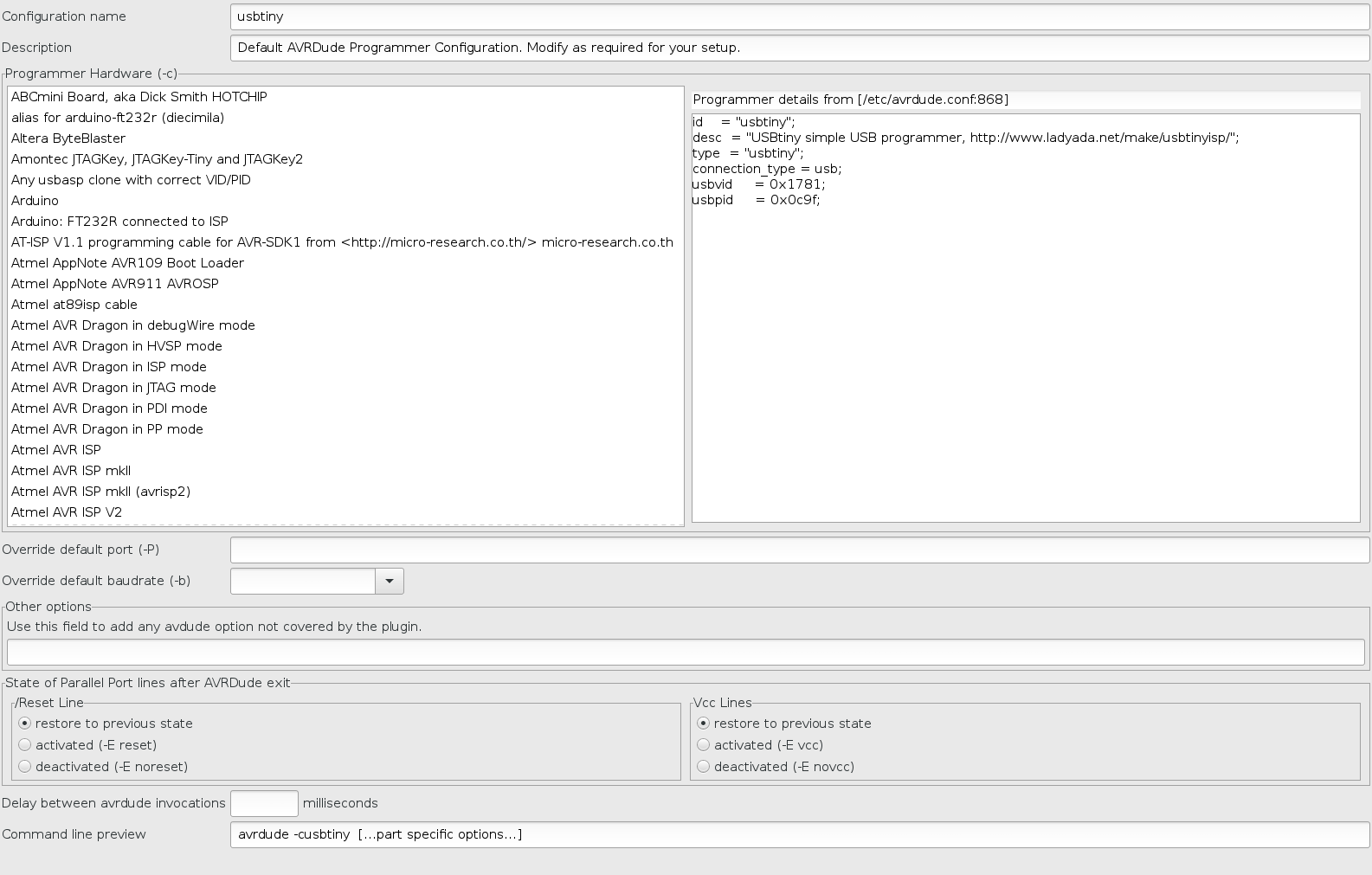1372x875 pixels.
Task: Select Atmel AVR ISP mkII (avrisp2)
Action: 345,492
